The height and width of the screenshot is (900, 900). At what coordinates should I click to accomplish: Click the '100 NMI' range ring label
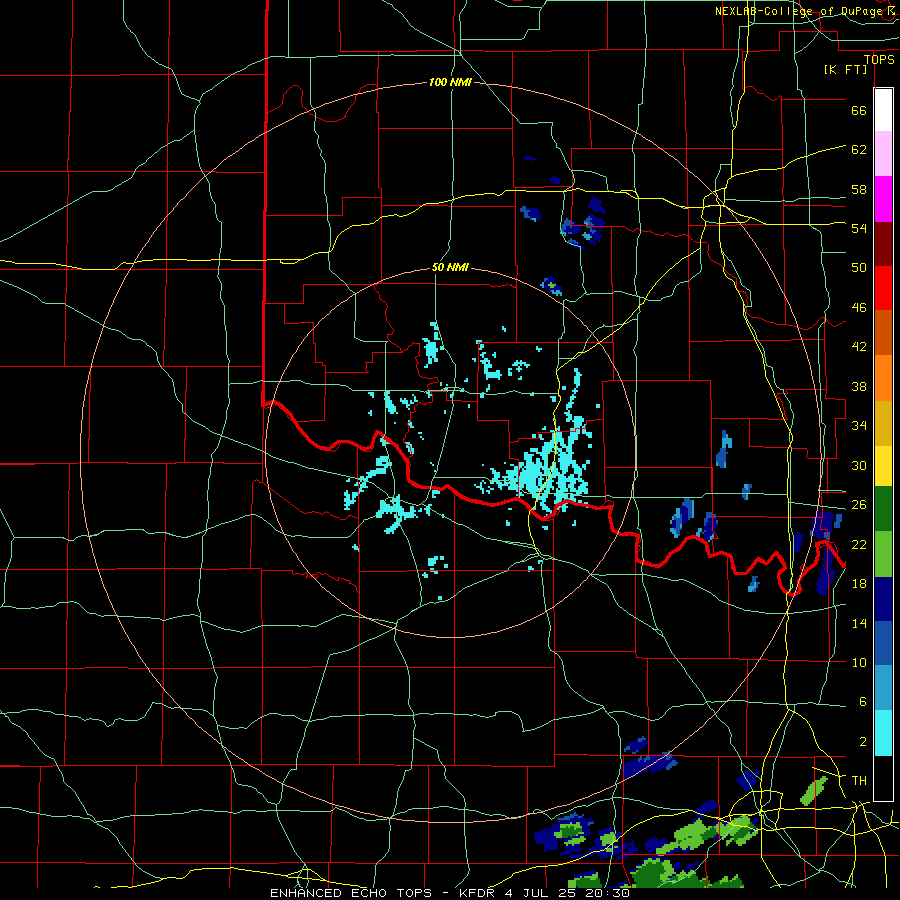click(450, 82)
